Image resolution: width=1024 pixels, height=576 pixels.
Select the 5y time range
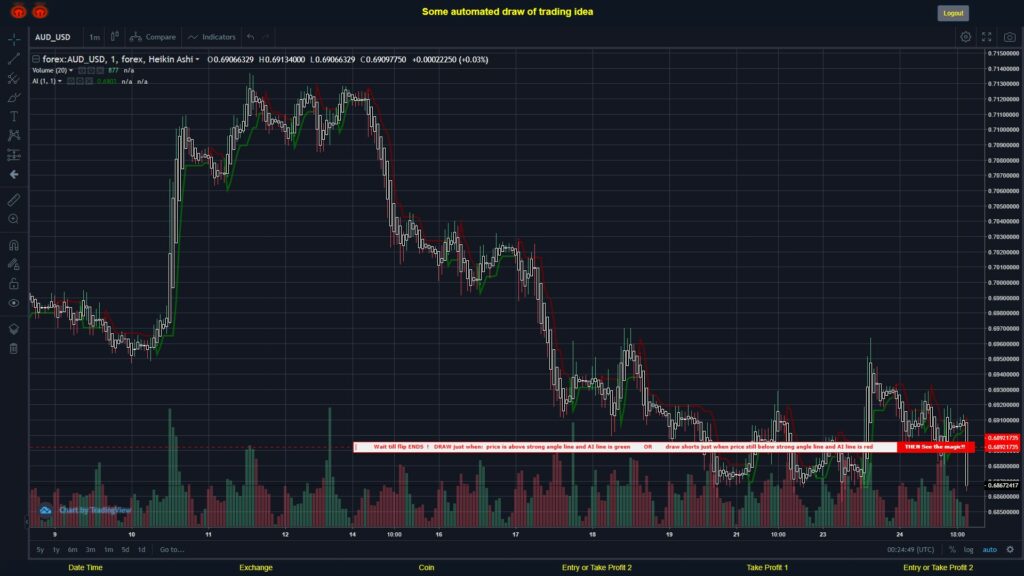point(40,550)
